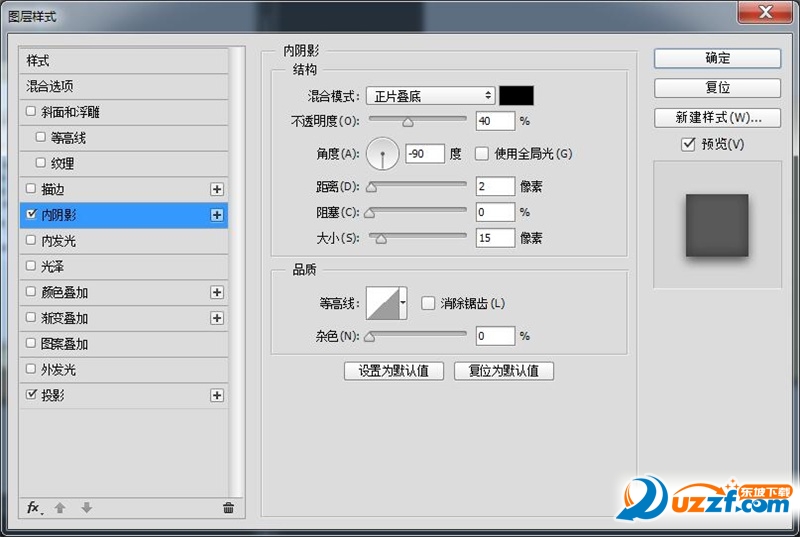The image size is (800, 537).
Task: Enable the 图案叠加 checkbox
Action: pyautogui.click(x=31, y=343)
